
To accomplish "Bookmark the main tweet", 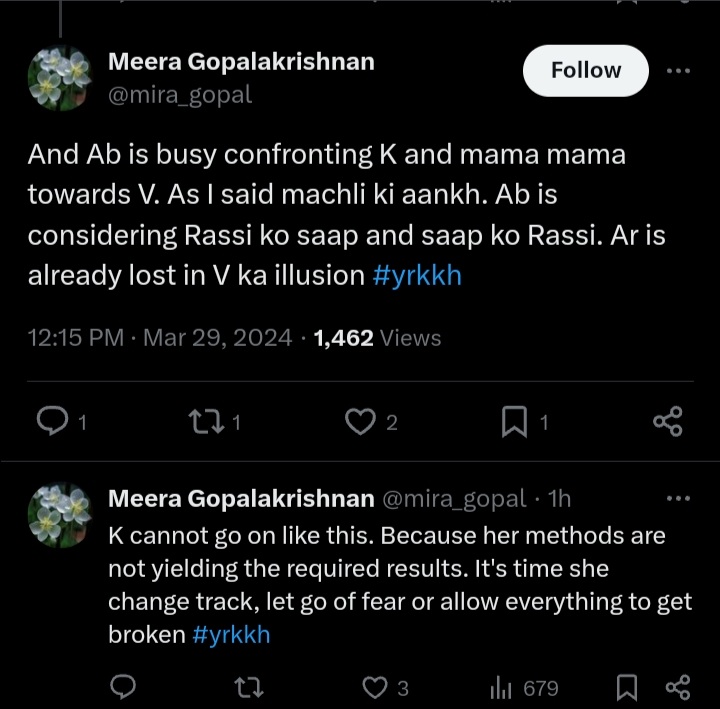I will pyautogui.click(x=513, y=423).
